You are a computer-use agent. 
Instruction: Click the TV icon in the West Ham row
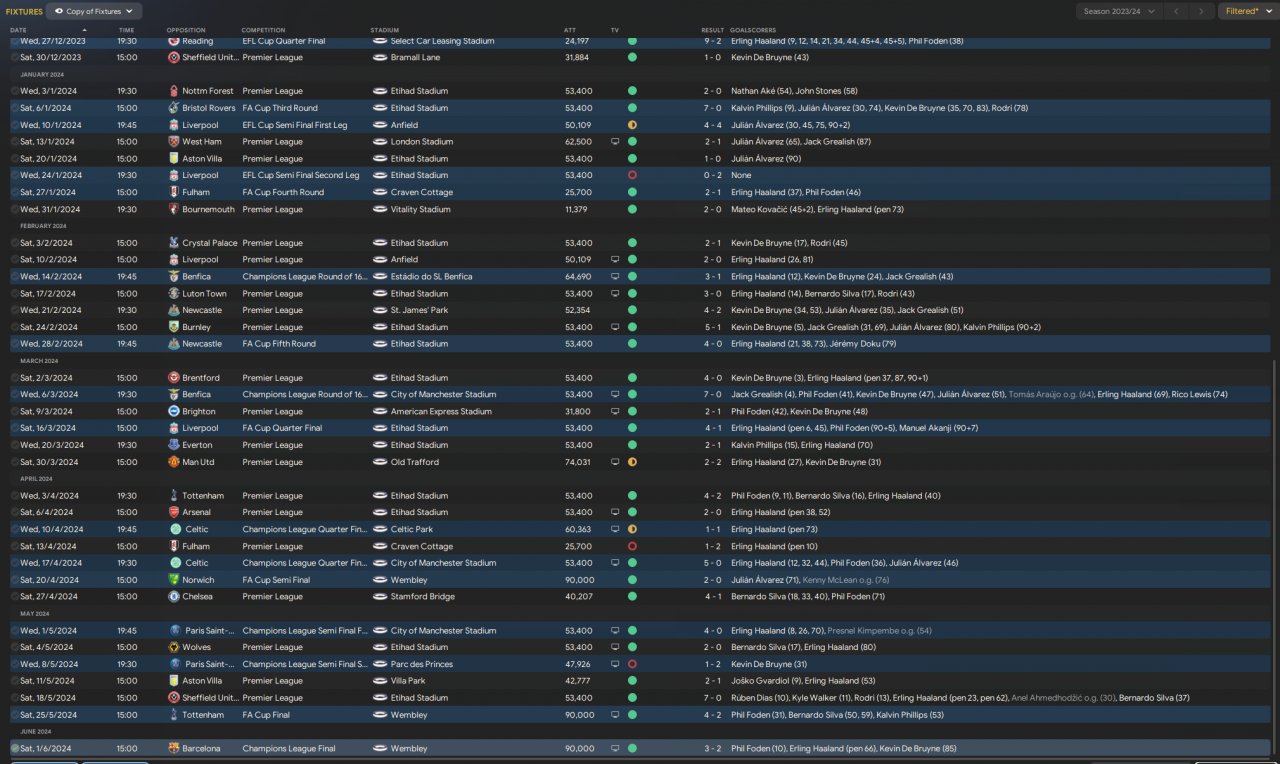coord(615,142)
